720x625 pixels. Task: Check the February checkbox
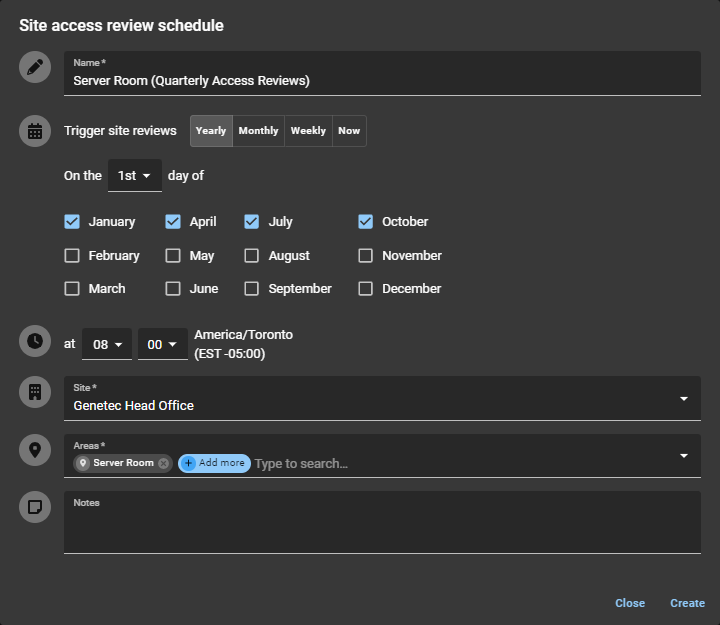(x=72, y=256)
